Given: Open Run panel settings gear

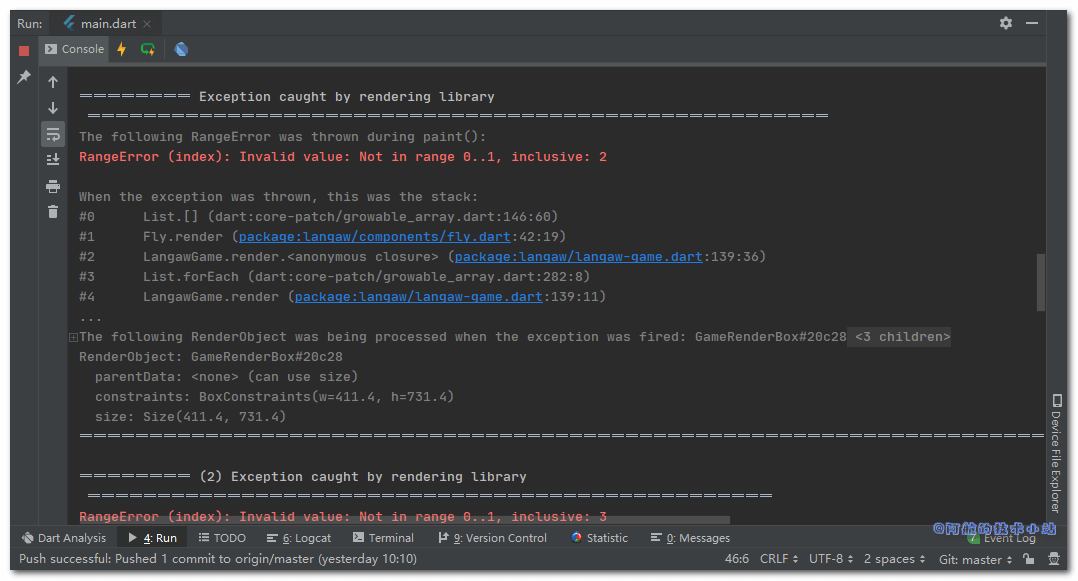Looking at the screenshot, I should coord(1006,23).
